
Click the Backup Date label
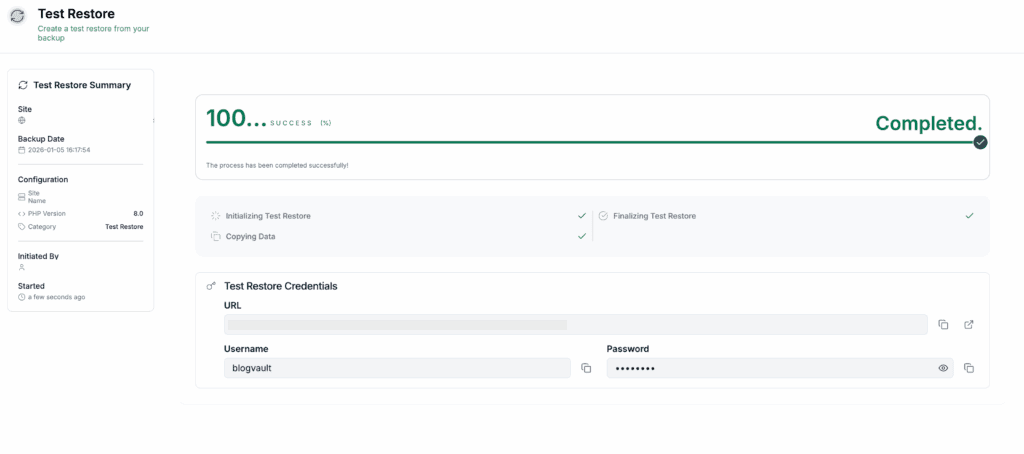(x=41, y=138)
